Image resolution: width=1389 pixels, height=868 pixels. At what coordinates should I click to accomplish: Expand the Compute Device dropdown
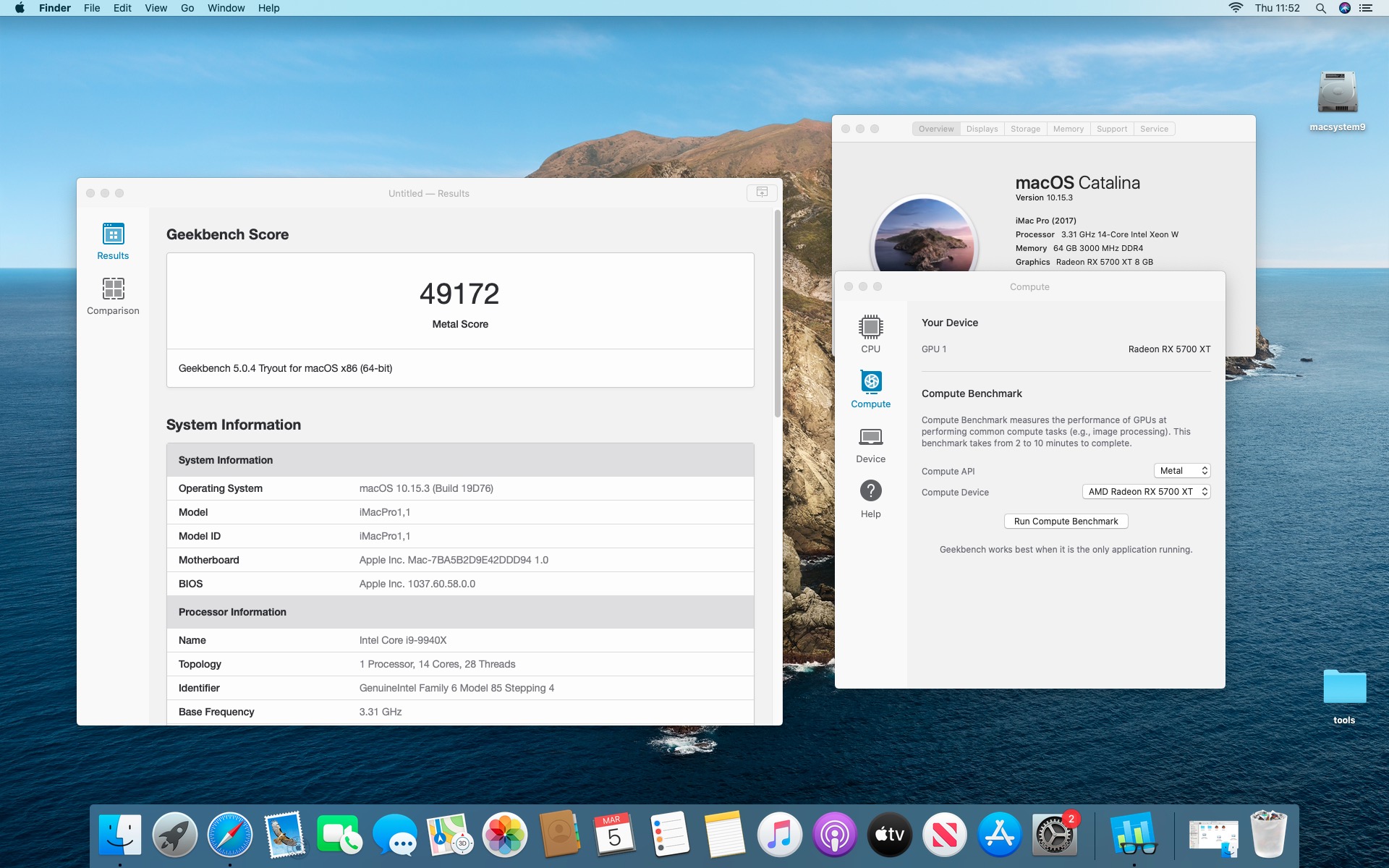tap(1146, 492)
